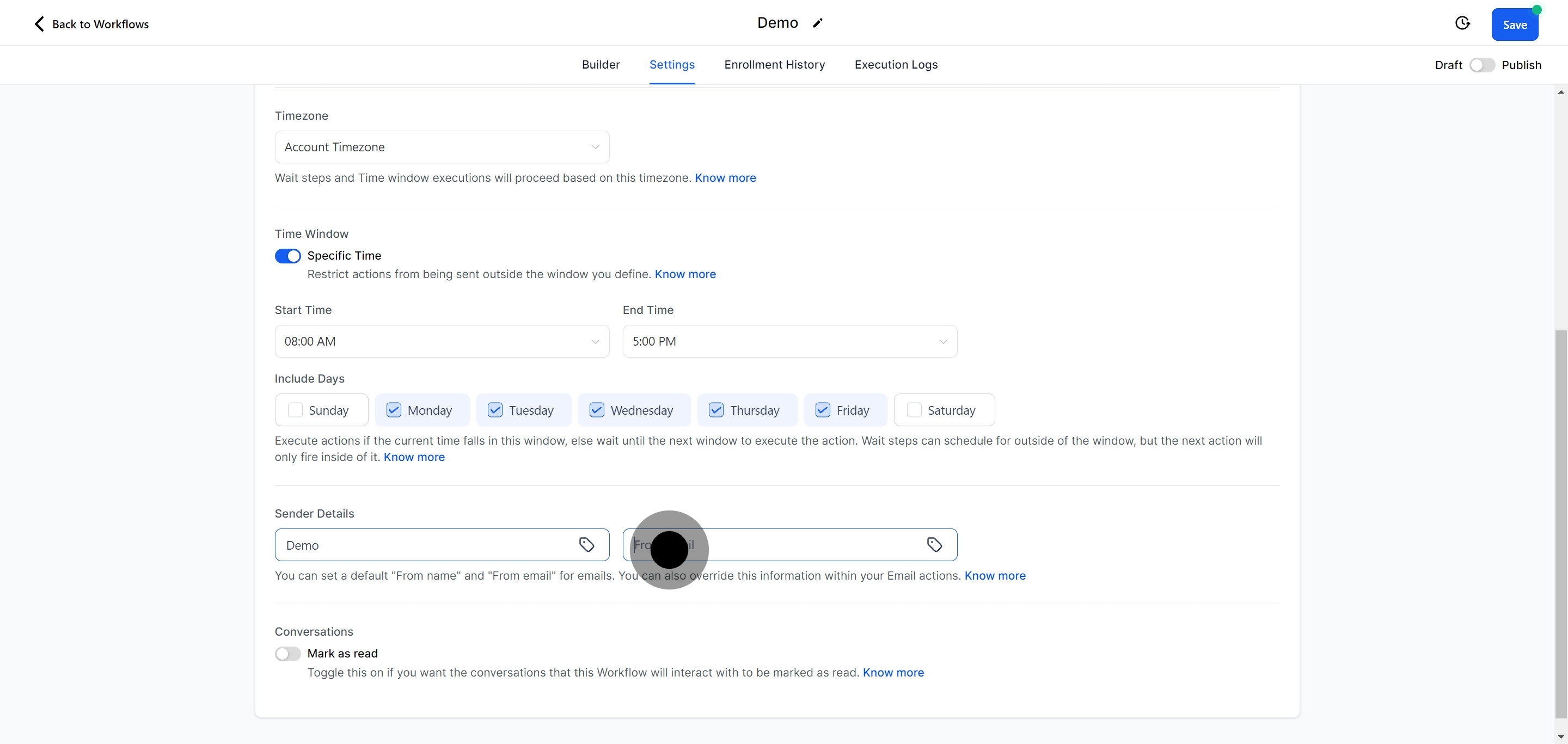
Task: Click the Save button
Action: (1515, 25)
